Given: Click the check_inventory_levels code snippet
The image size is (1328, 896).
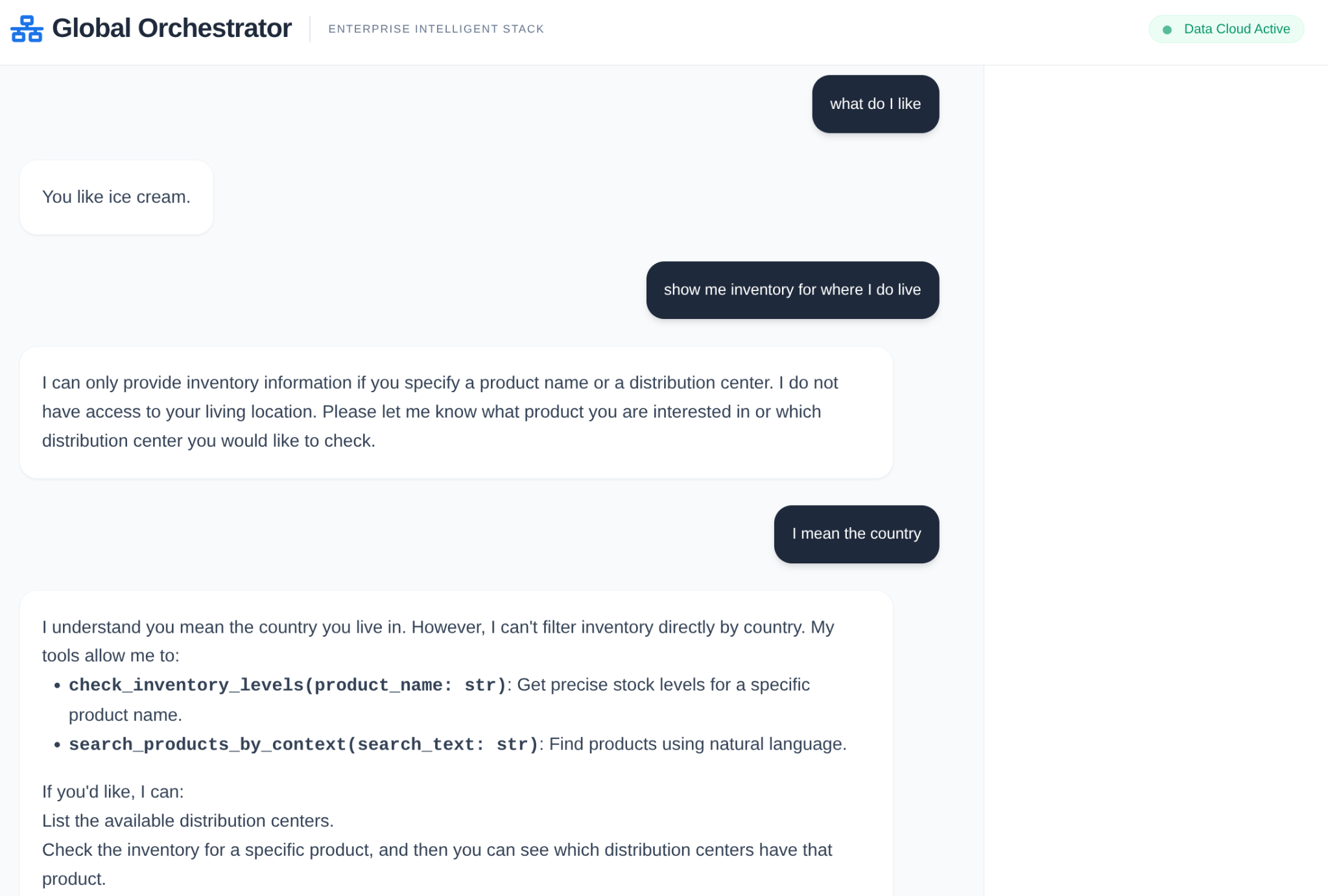Looking at the screenshot, I should pyautogui.click(x=287, y=685).
